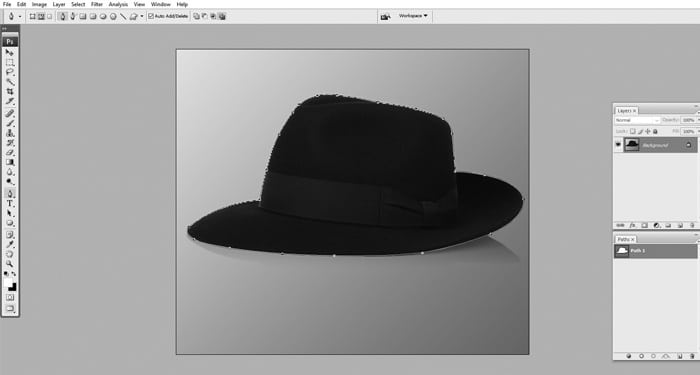
Task: Select the Rectangular Marquee tool
Action: [x=9, y=62]
